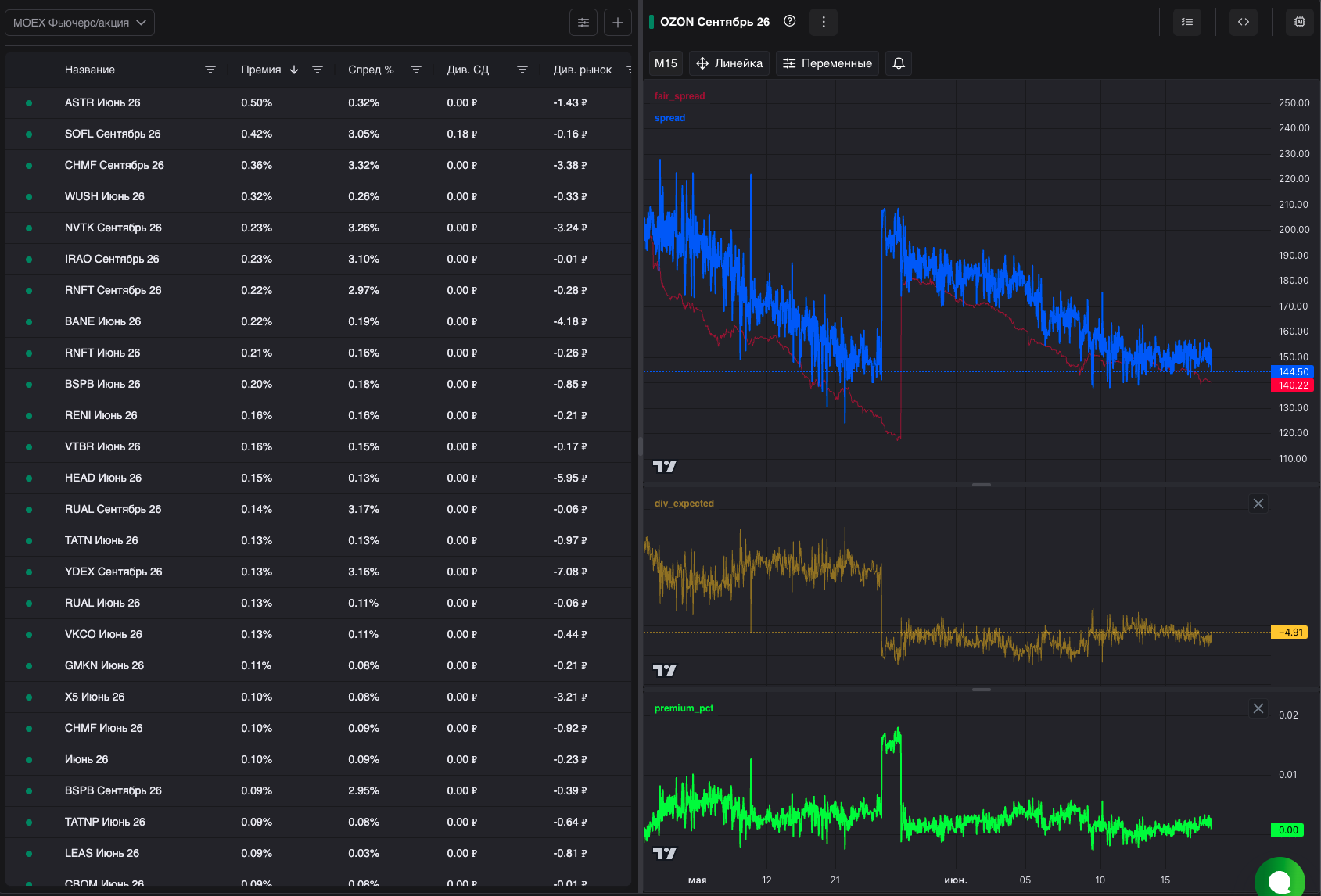Open the Переменные variables panel
Image resolution: width=1321 pixels, height=896 pixels.
(x=827, y=63)
